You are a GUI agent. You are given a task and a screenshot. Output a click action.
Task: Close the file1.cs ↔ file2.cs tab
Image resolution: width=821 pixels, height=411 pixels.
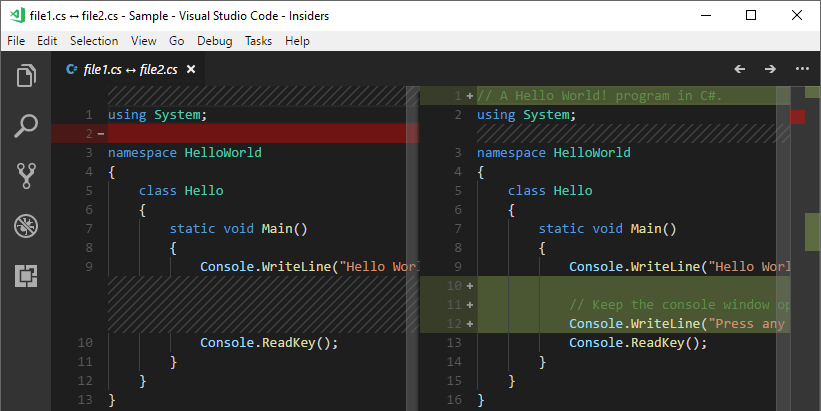191,69
